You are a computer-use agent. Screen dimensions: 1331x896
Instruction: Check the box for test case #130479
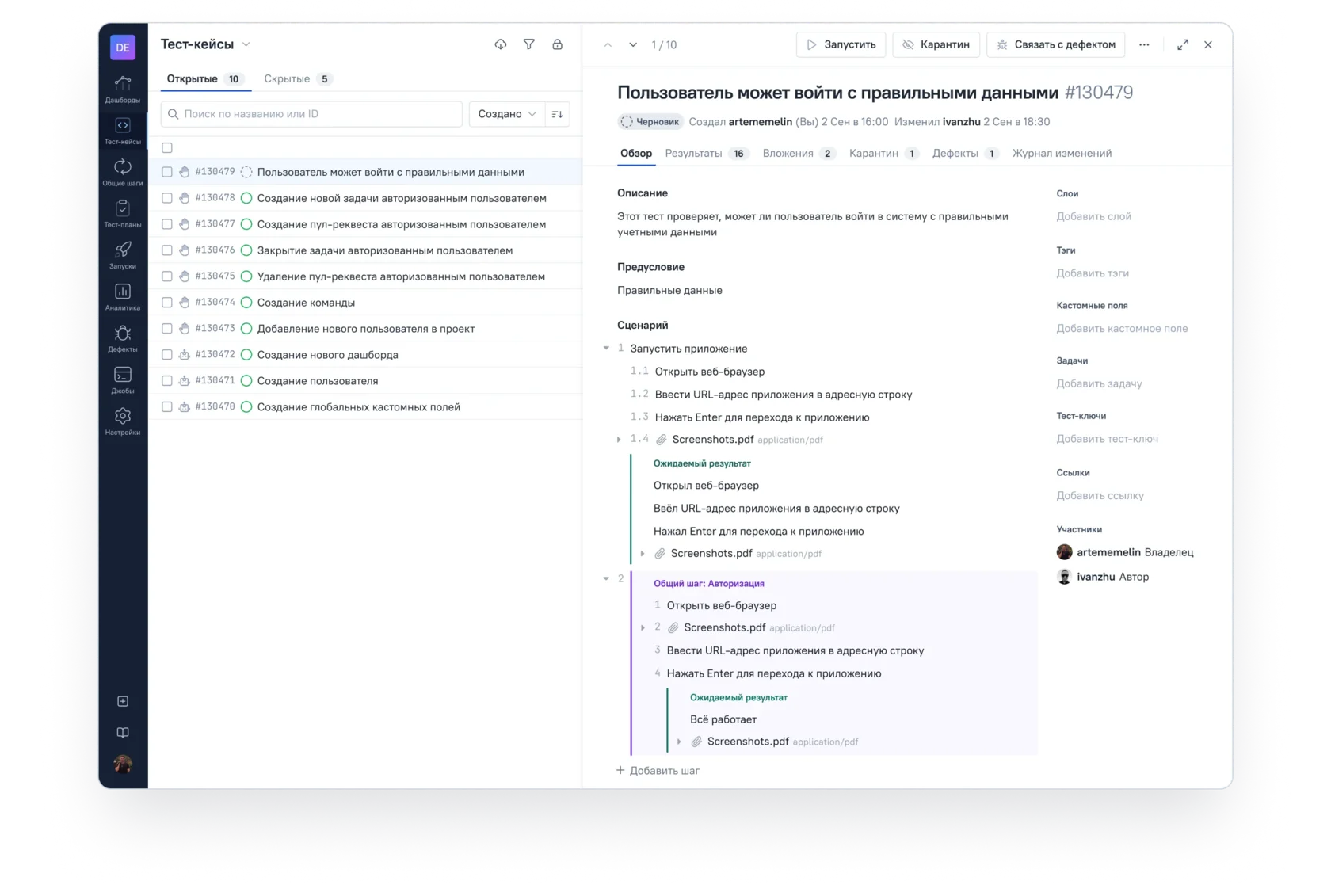[167, 172]
